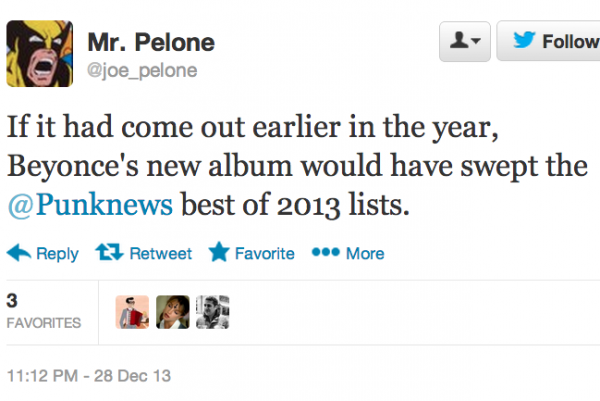This screenshot has height=401, width=600.
Task: Click the person silhouette icon
Action: pos(458,42)
